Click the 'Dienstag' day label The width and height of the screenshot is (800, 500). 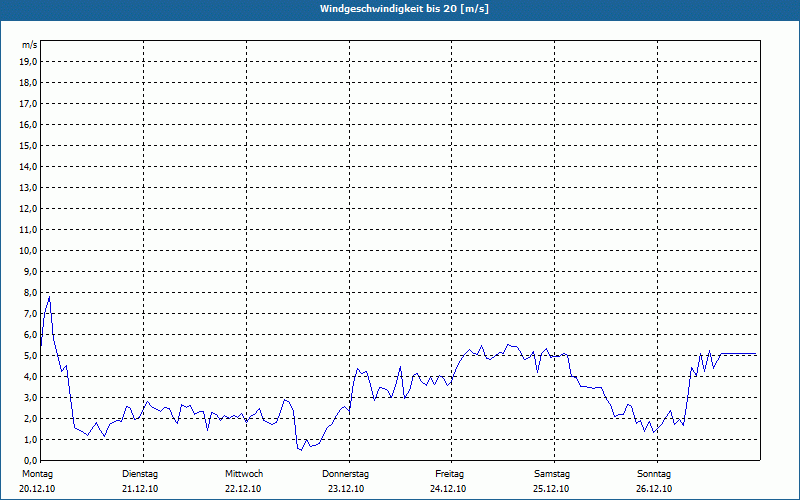pyautogui.click(x=140, y=474)
